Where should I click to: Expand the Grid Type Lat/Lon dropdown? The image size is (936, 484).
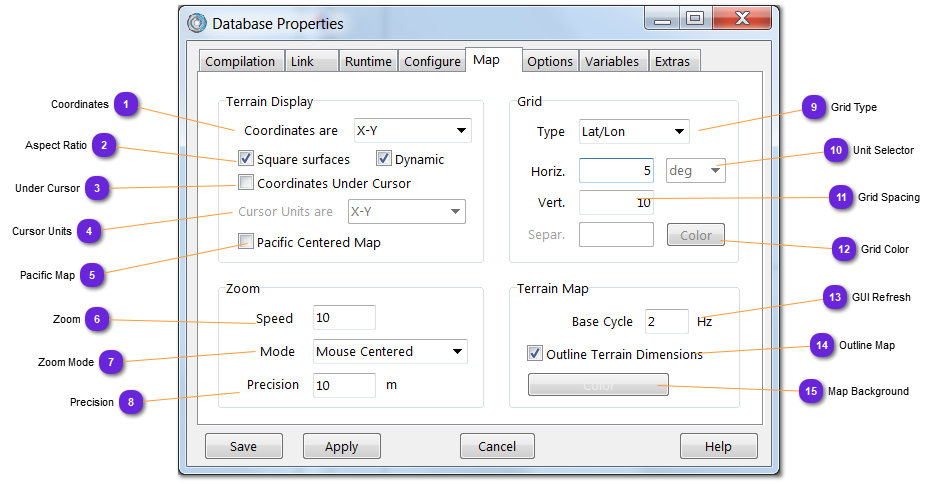point(634,131)
